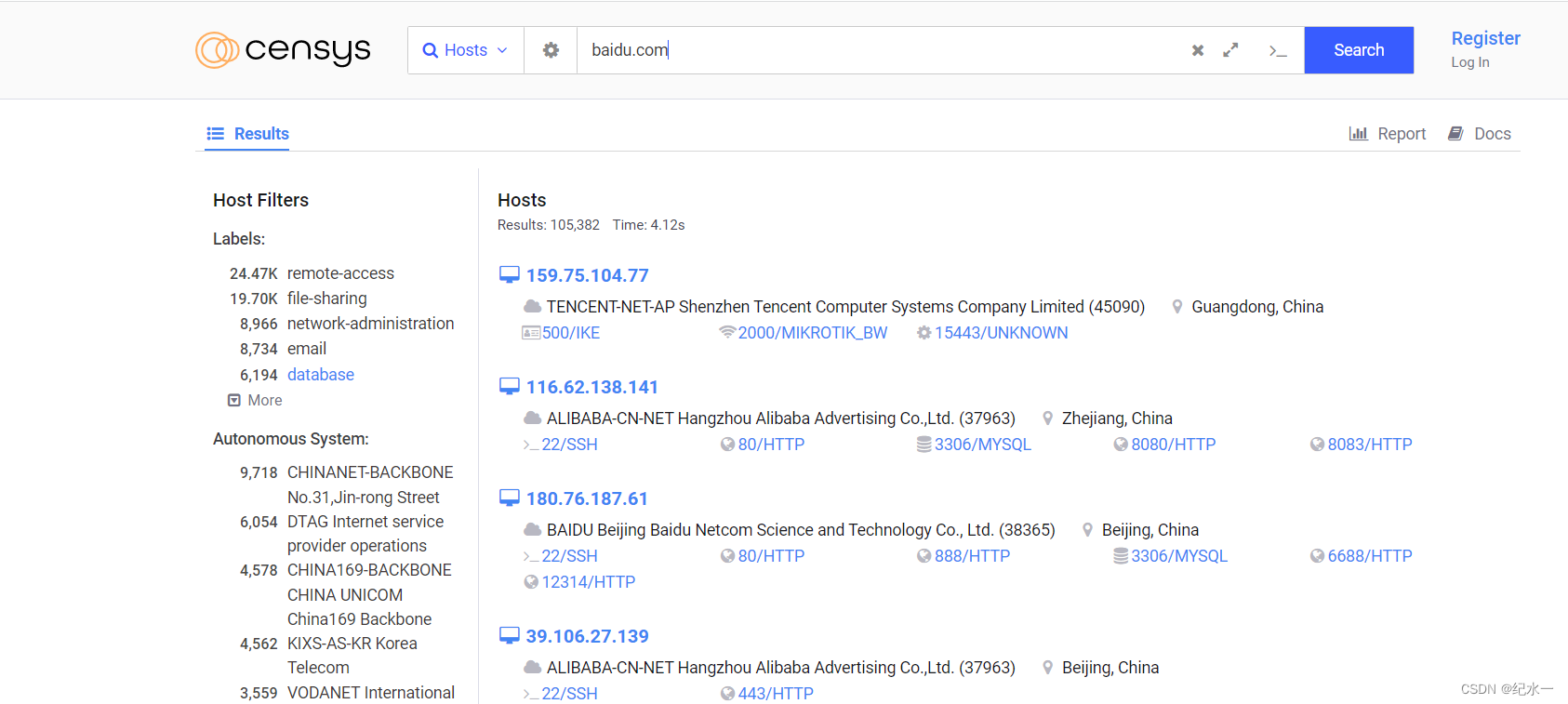This screenshot has height=704, width=1568.
Task: Open the 12314/HTTP service
Action: (588, 582)
